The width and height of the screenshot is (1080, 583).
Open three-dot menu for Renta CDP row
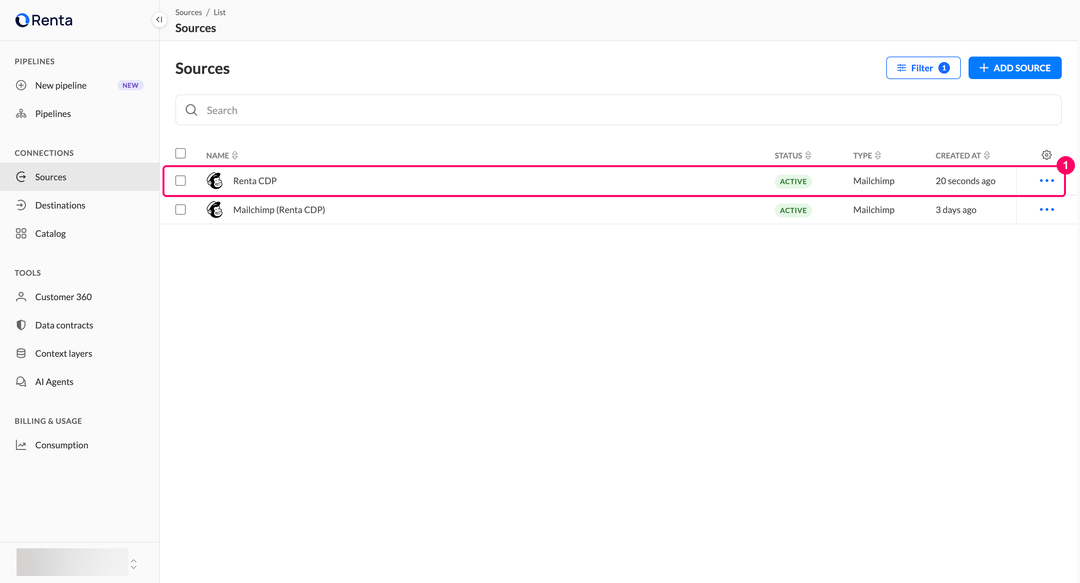[x=1047, y=181]
